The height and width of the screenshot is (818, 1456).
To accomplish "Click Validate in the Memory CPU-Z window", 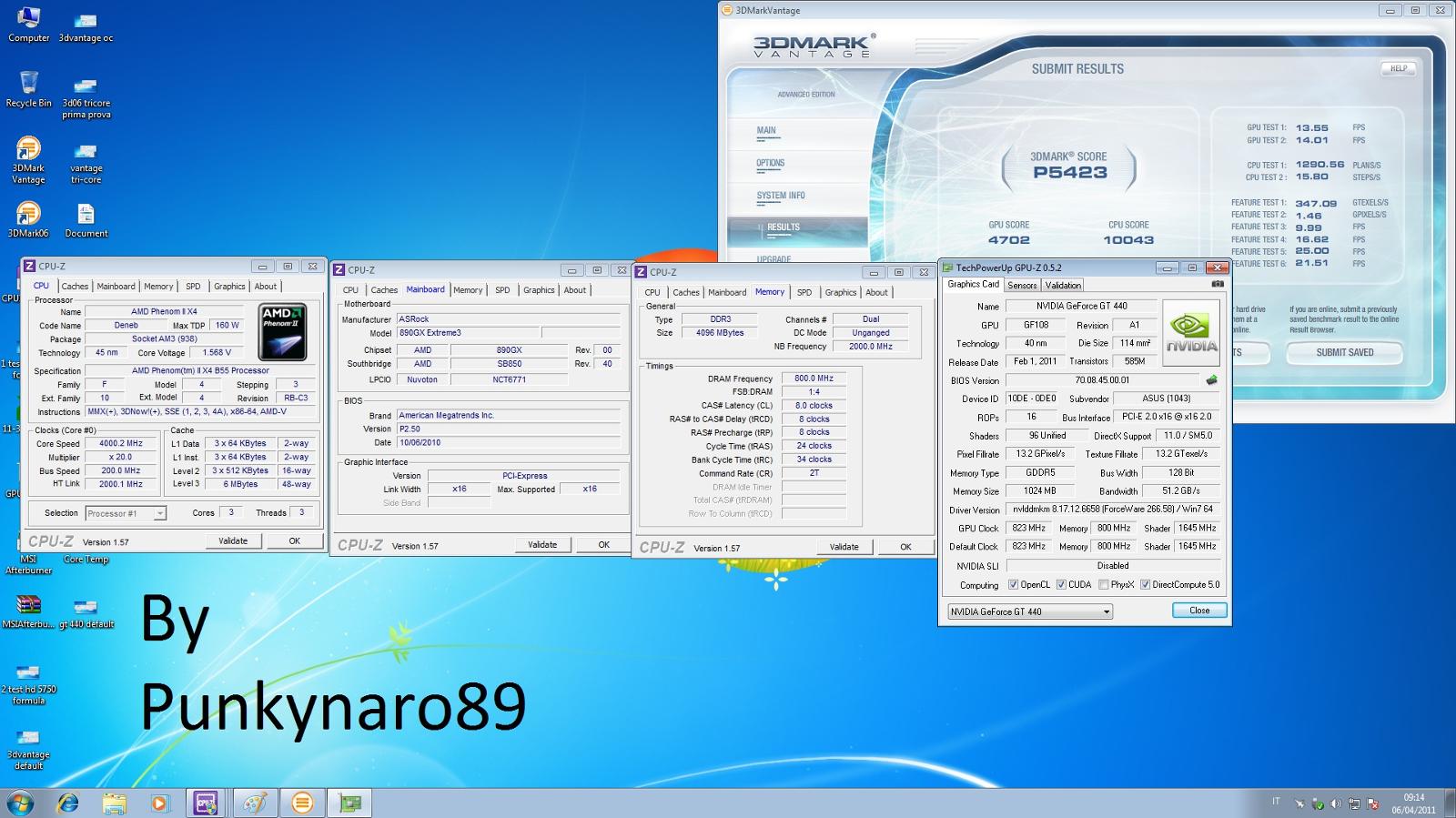I will click(844, 547).
